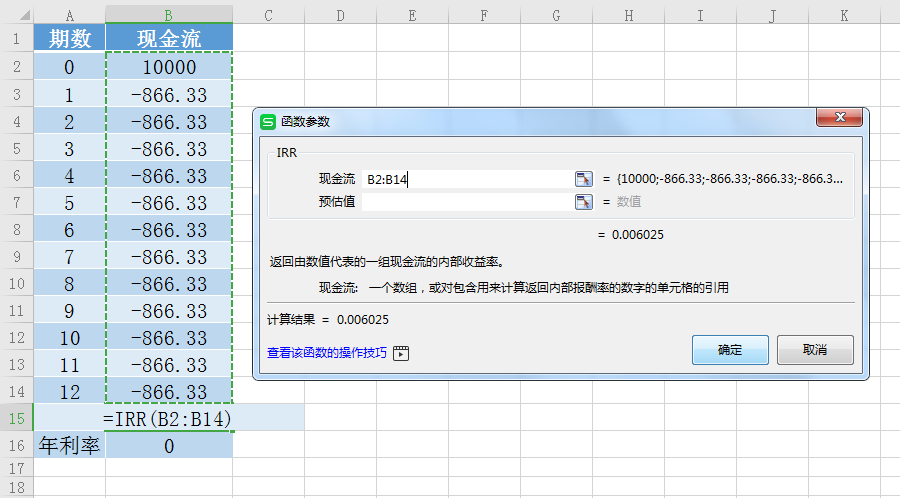The image size is (900, 498).
Task: Close the 函数参数 dialog with the X button
Action: (x=839, y=117)
